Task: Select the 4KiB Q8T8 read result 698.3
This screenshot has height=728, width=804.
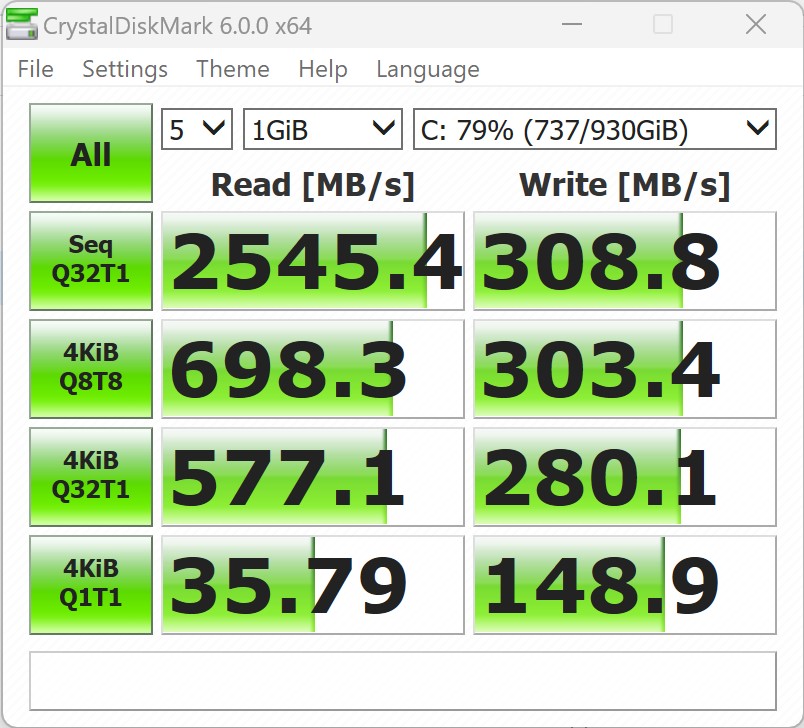Action: pos(313,369)
